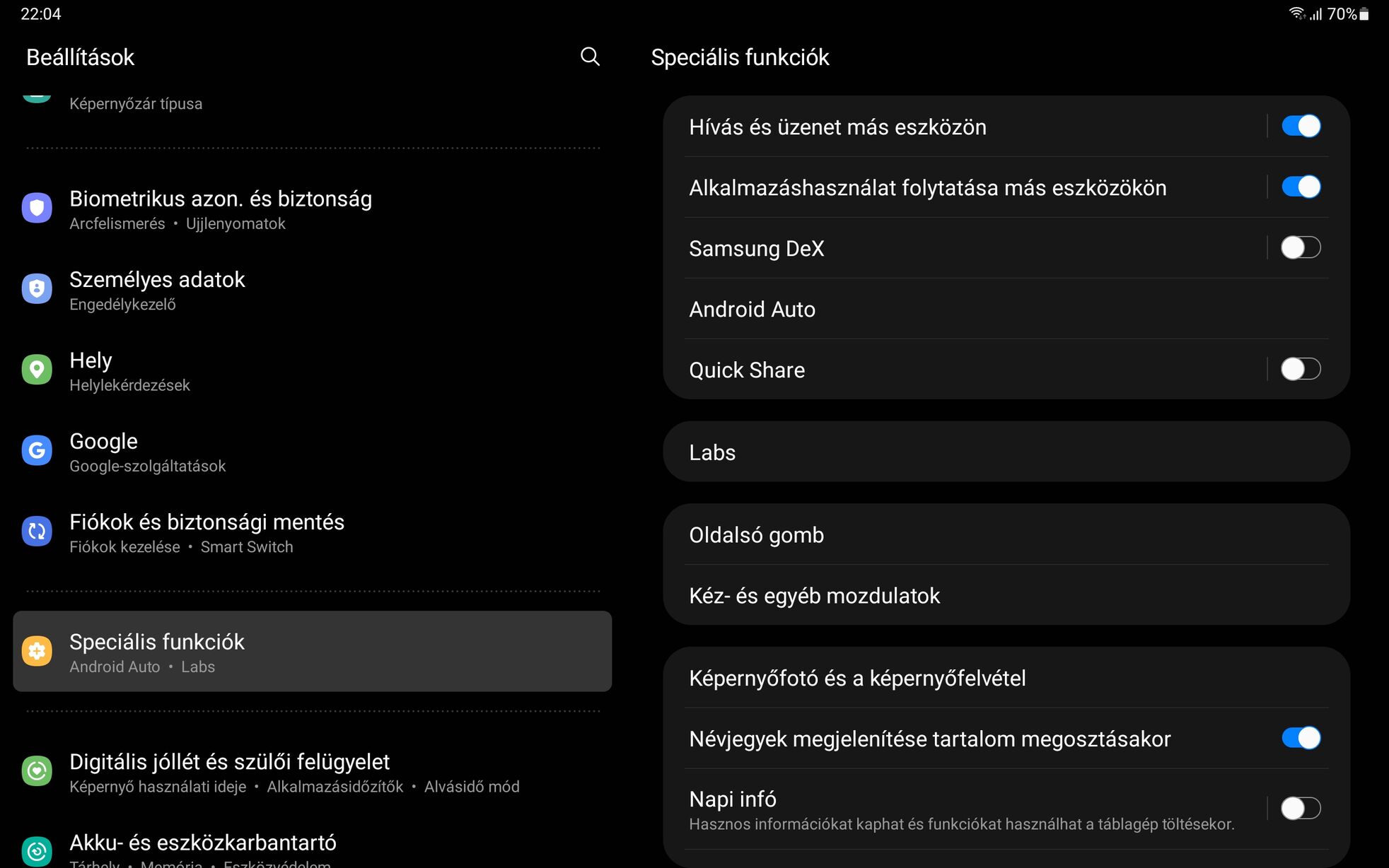This screenshot has width=1389, height=868.
Task: Open Android Auto settings
Action: pyautogui.click(x=1006, y=309)
